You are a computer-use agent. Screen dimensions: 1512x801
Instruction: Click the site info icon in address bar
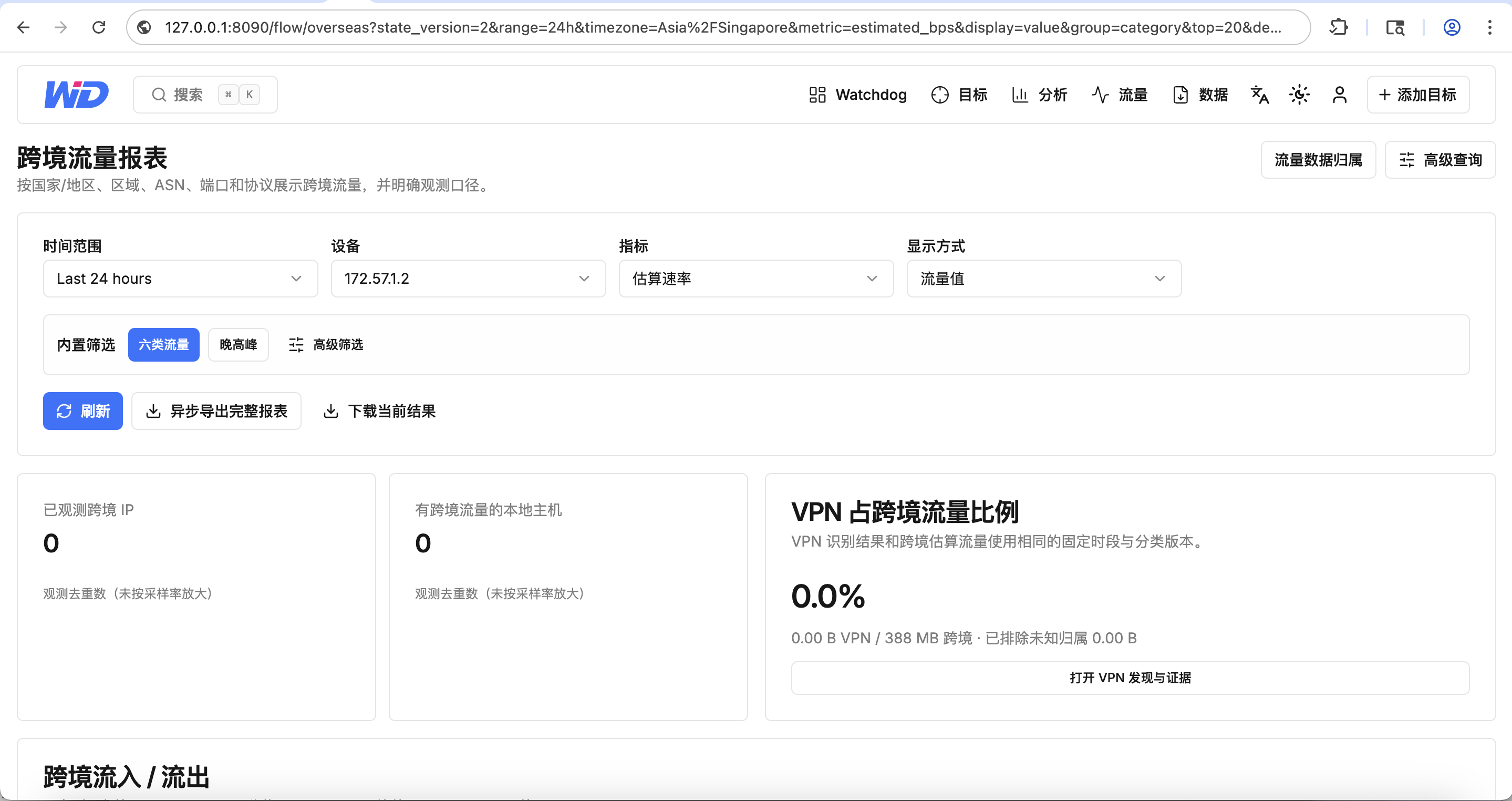[144, 27]
